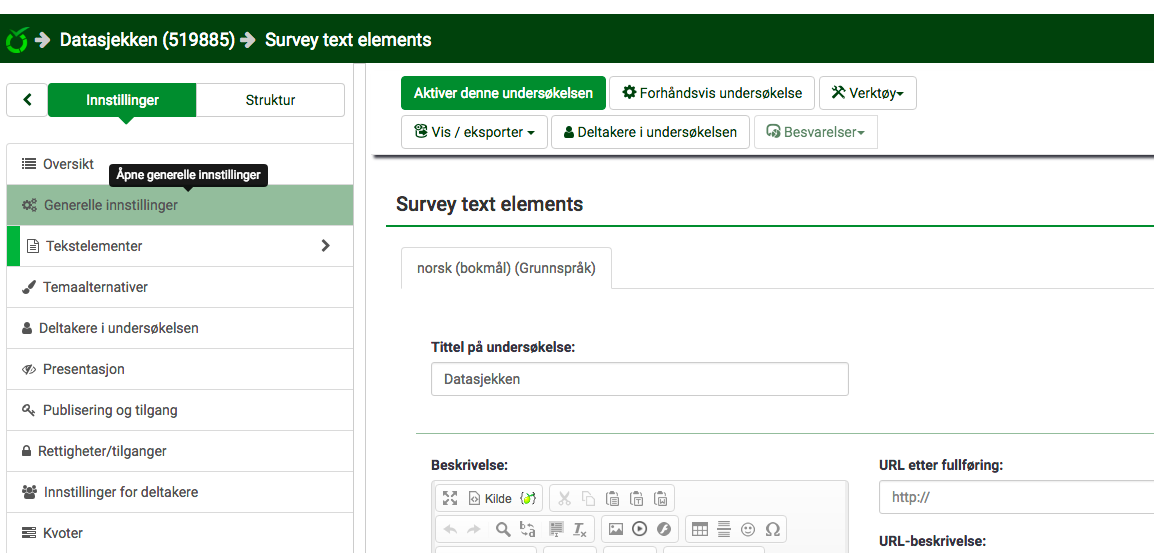Image resolution: width=1154 pixels, height=553 pixels.
Task: Open the LimeReplacementFields placeholder icon
Action: (528, 498)
